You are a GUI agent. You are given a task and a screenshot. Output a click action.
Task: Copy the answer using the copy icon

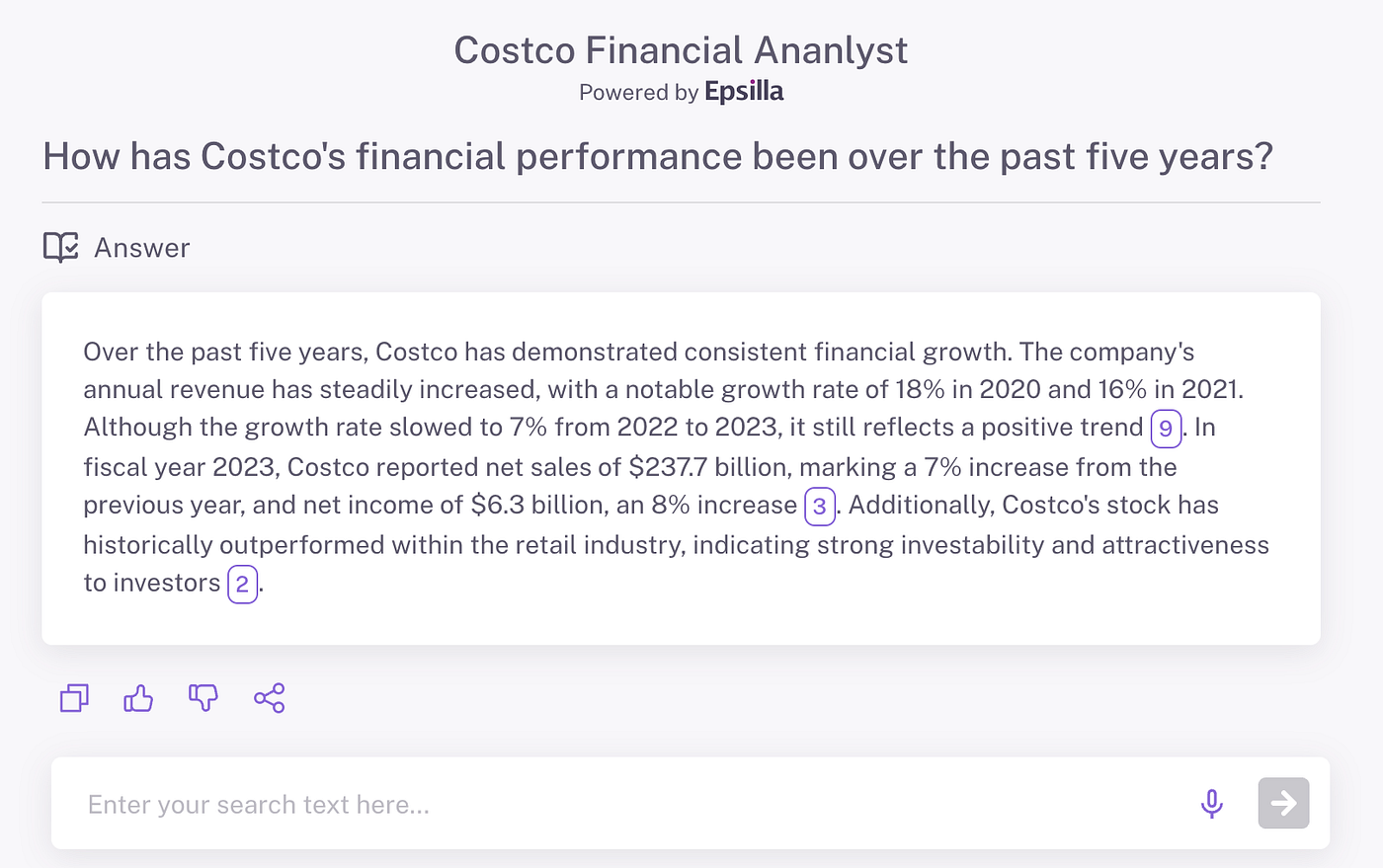pos(74,698)
